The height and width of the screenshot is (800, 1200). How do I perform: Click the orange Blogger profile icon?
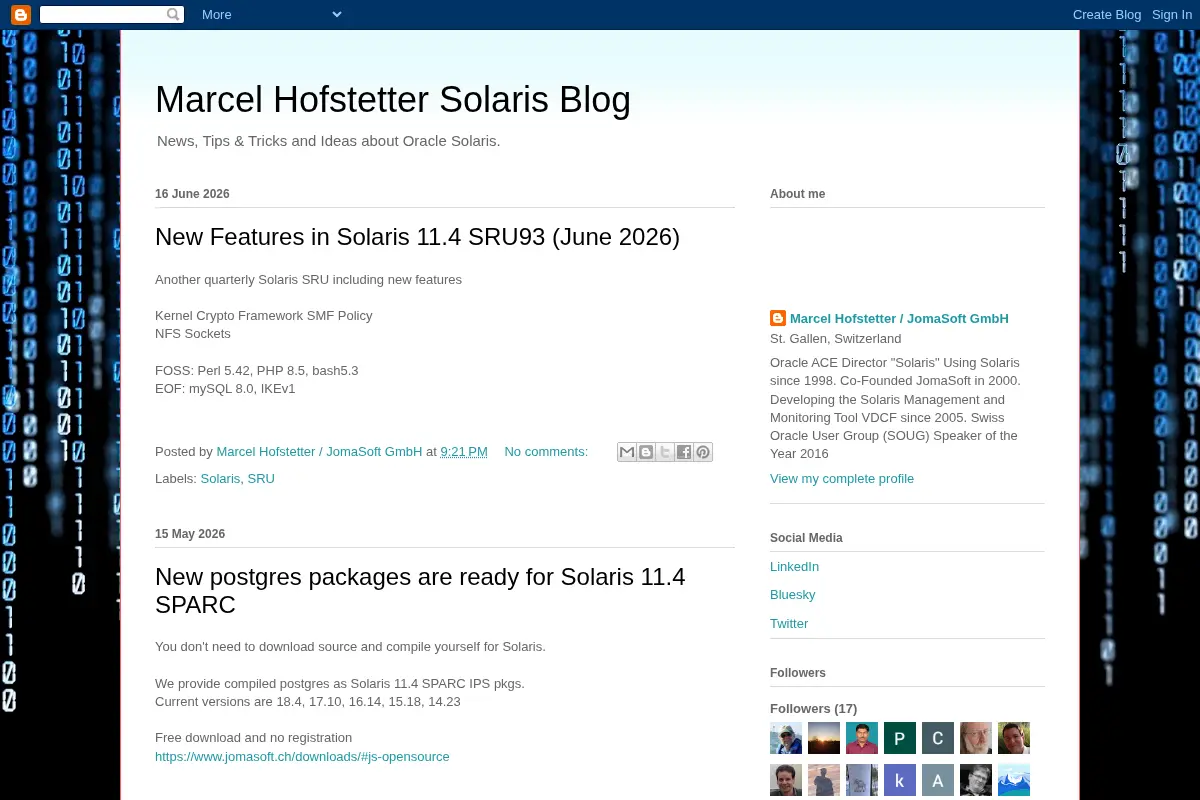click(x=778, y=318)
